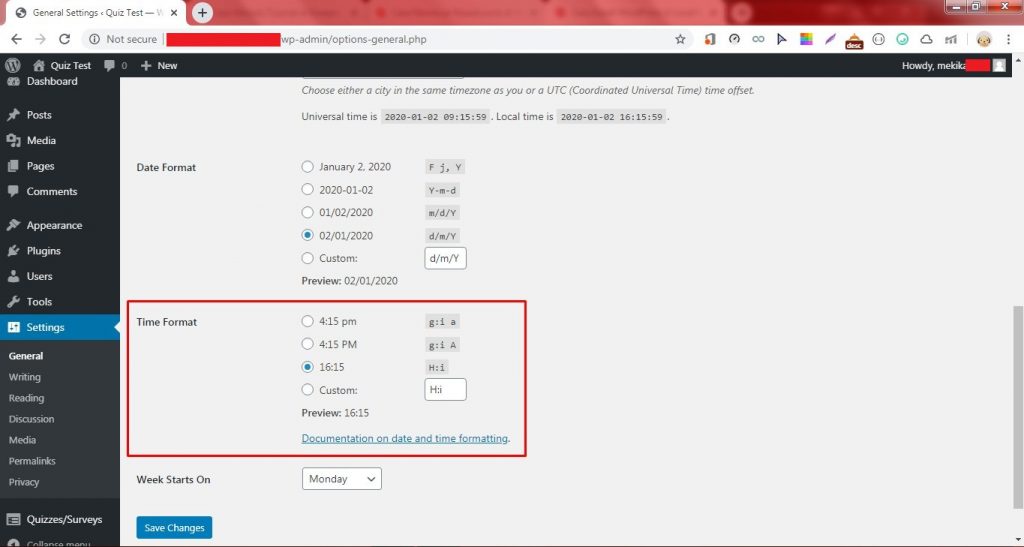Select 4:15 pm time format
Image resolution: width=1024 pixels, height=547 pixels.
click(308, 321)
